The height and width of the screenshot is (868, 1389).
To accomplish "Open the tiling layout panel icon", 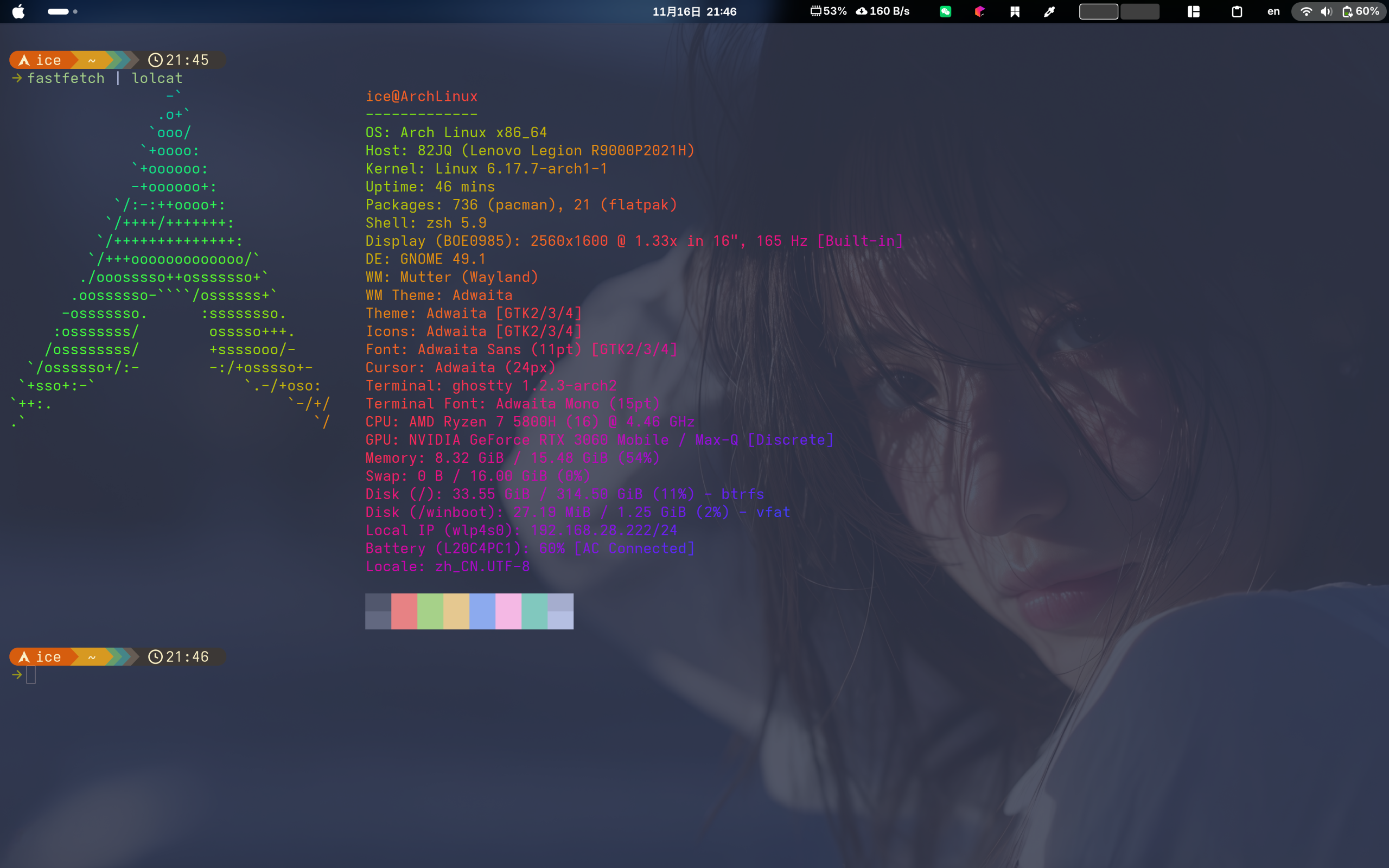I will 1194,11.
